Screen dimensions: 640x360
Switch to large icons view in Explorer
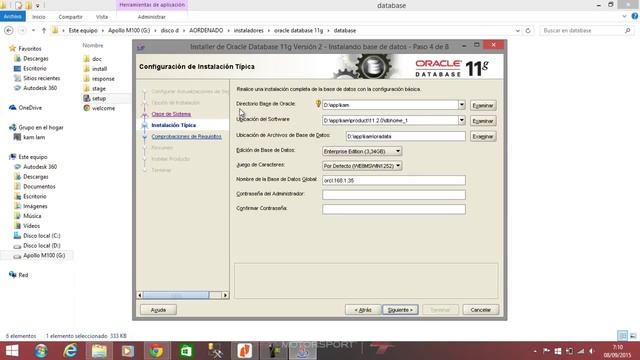tap(633, 336)
